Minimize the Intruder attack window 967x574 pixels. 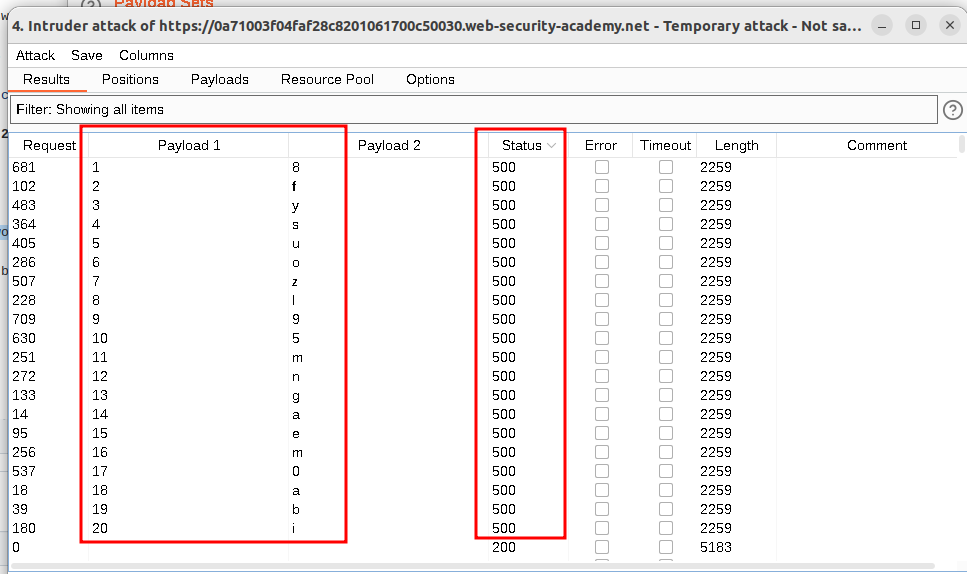pos(882,25)
